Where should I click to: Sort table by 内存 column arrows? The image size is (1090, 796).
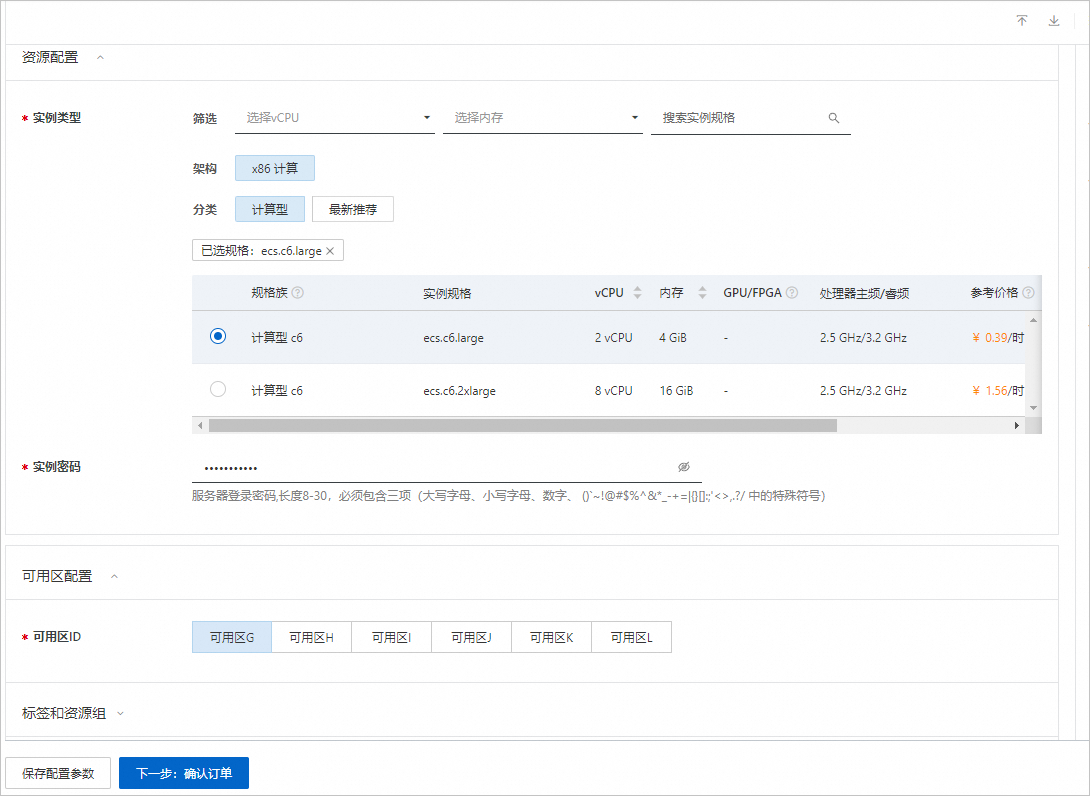702,293
